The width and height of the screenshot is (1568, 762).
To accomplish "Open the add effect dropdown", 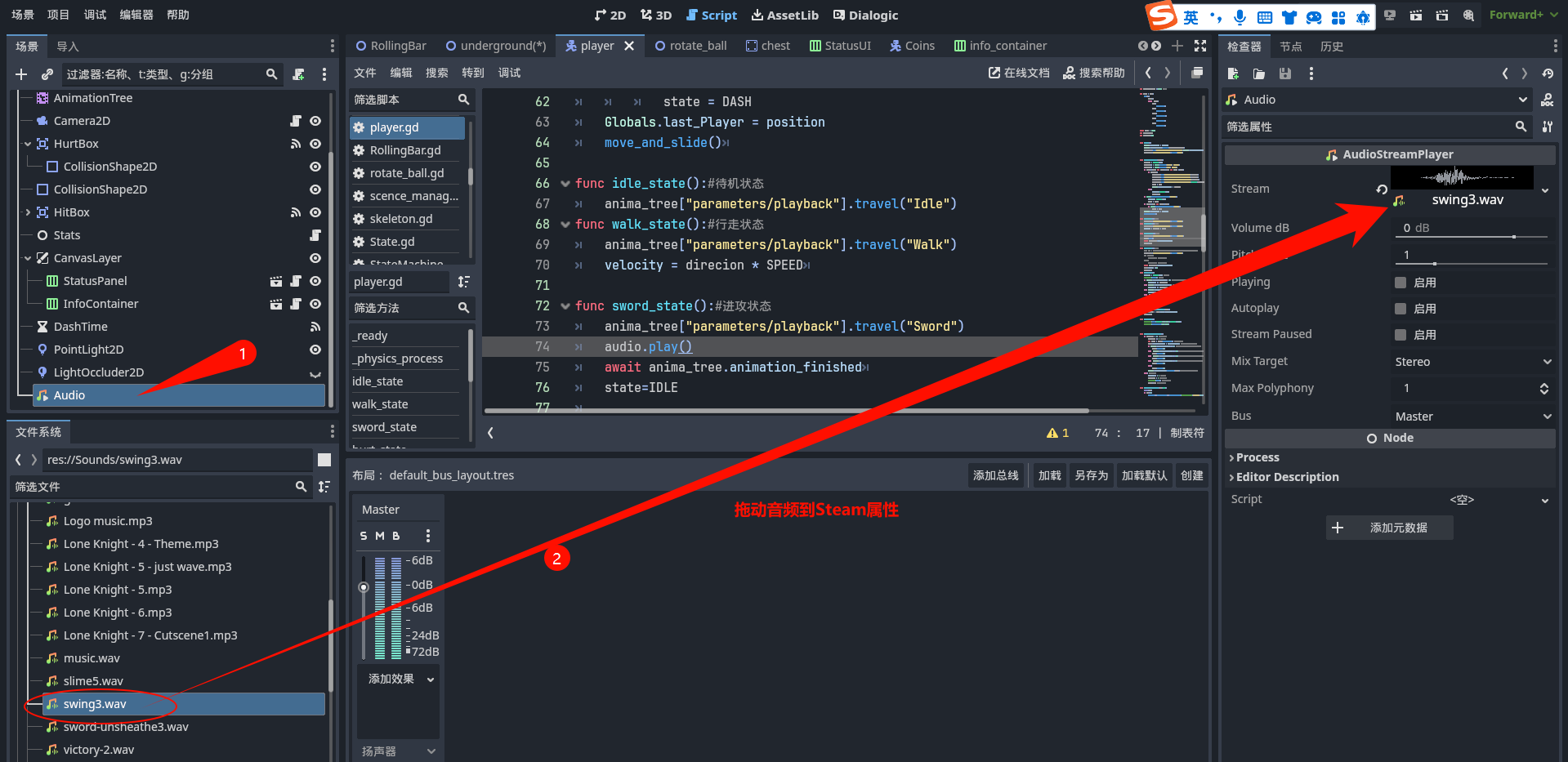I will tap(400, 679).
